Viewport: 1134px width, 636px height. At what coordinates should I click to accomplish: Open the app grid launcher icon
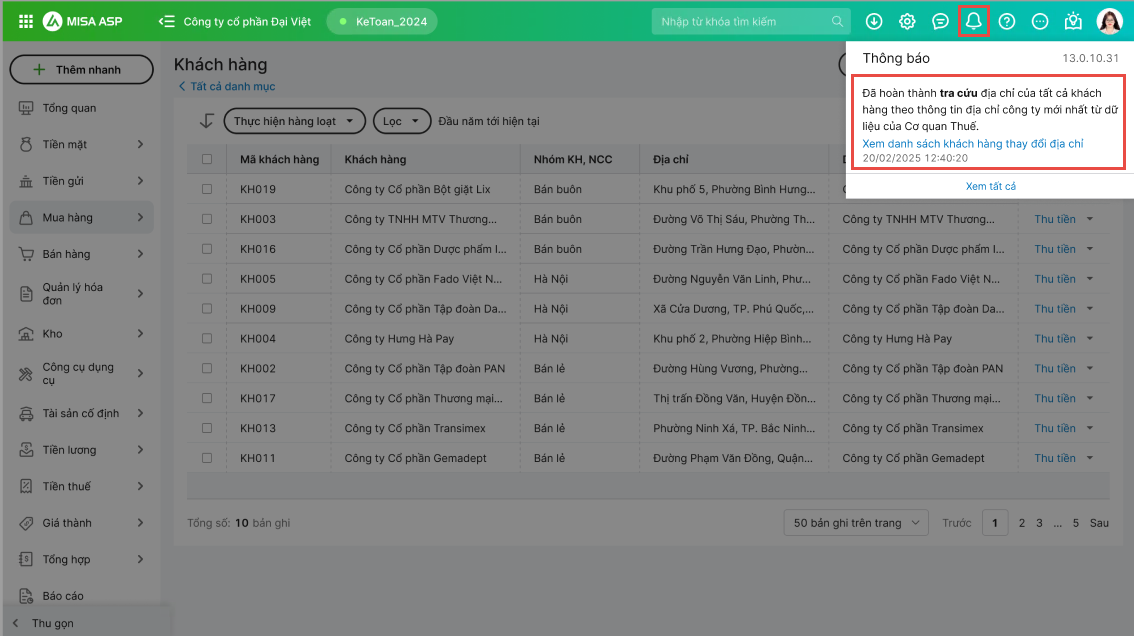(x=26, y=22)
